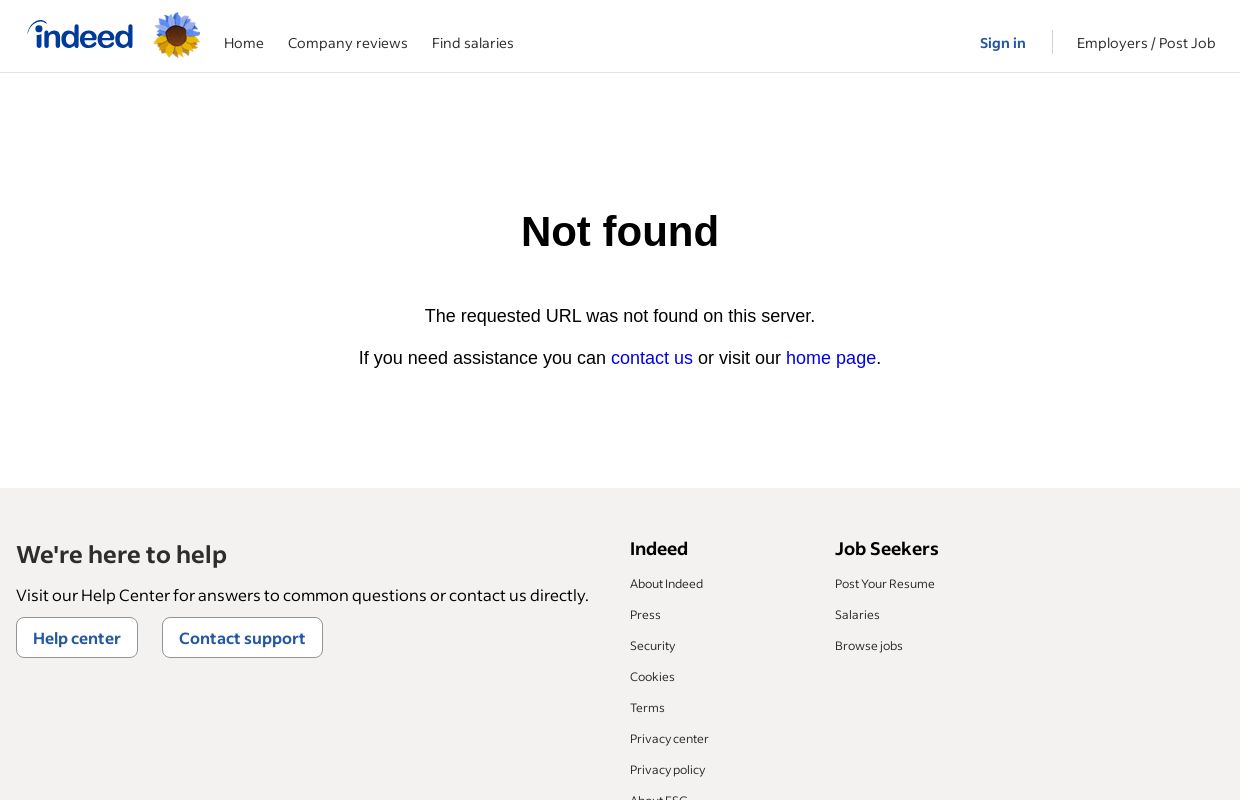Open Post Your Resume link
The height and width of the screenshot is (800, 1240).
point(885,584)
